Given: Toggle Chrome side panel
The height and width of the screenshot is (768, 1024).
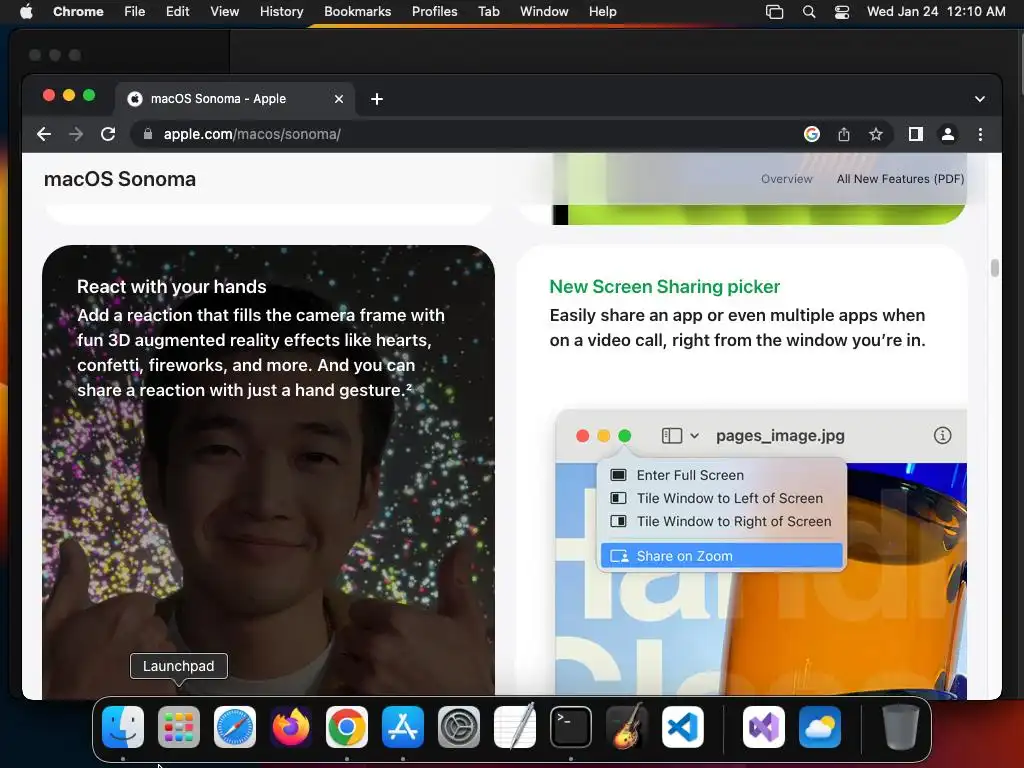Looking at the screenshot, I should coord(916,135).
